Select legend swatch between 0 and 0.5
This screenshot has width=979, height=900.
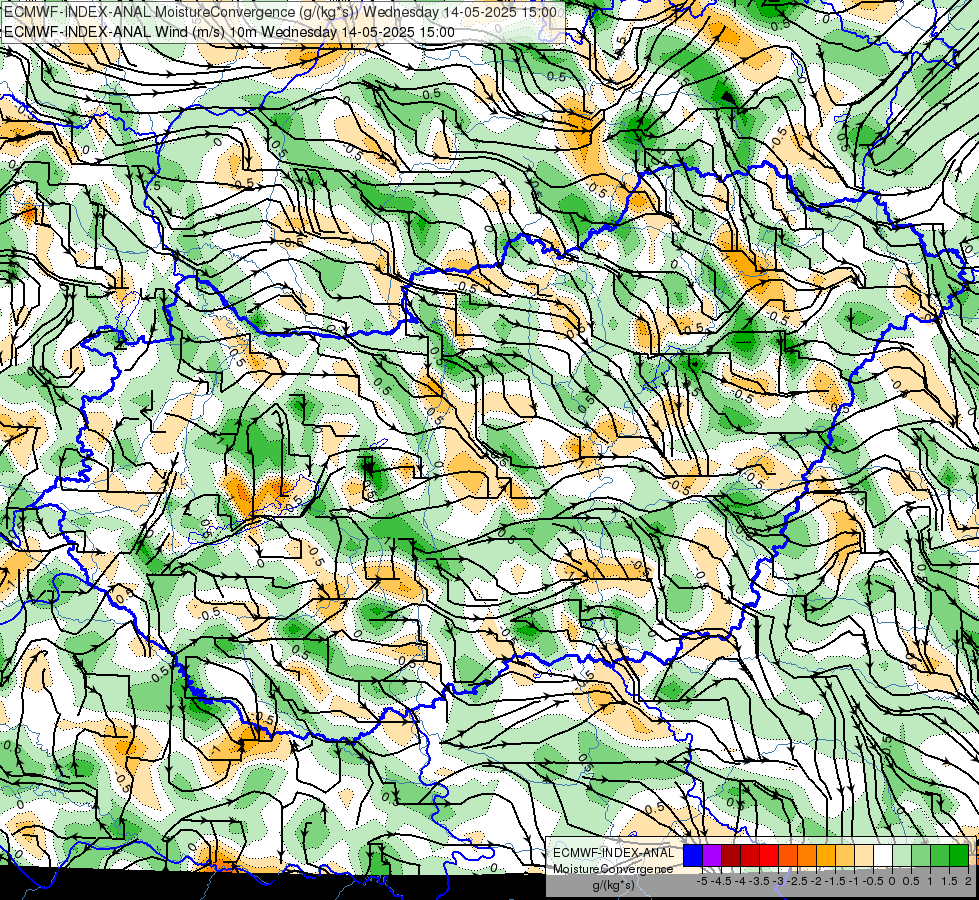coord(902,855)
